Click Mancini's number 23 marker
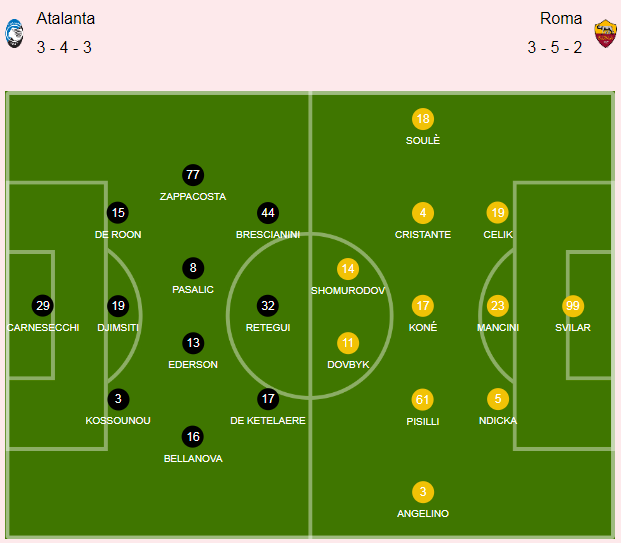The height and width of the screenshot is (543, 621). click(498, 306)
